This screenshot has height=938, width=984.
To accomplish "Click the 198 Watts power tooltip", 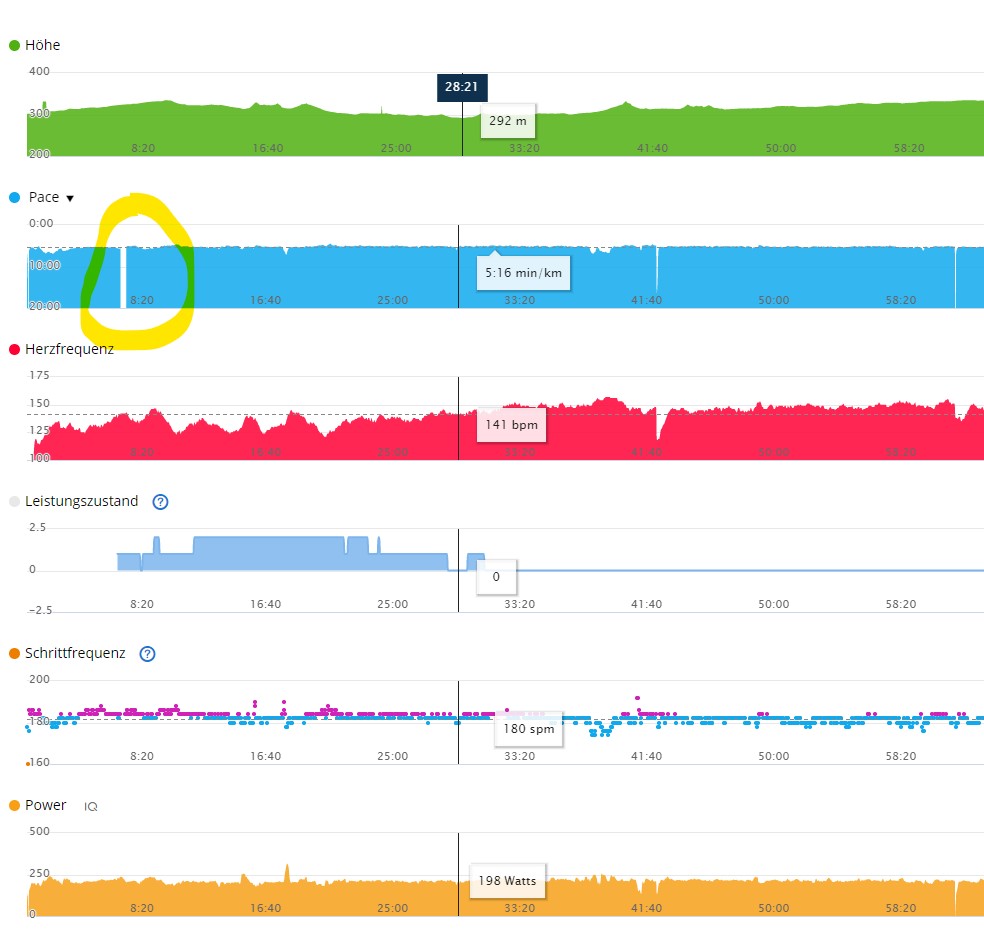I will click(507, 881).
